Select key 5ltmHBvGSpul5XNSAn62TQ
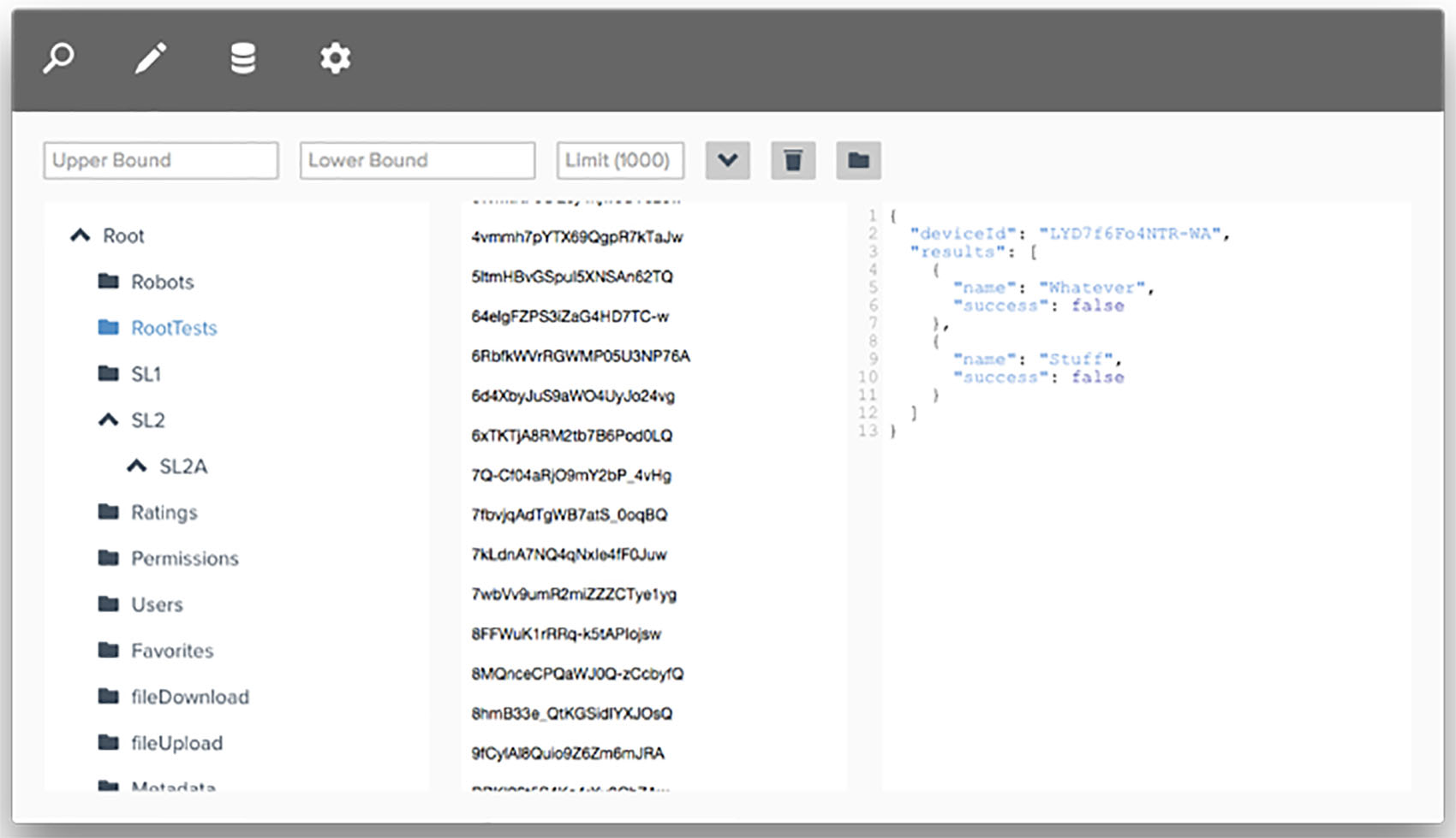The height and width of the screenshot is (838, 1456). (572, 277)
